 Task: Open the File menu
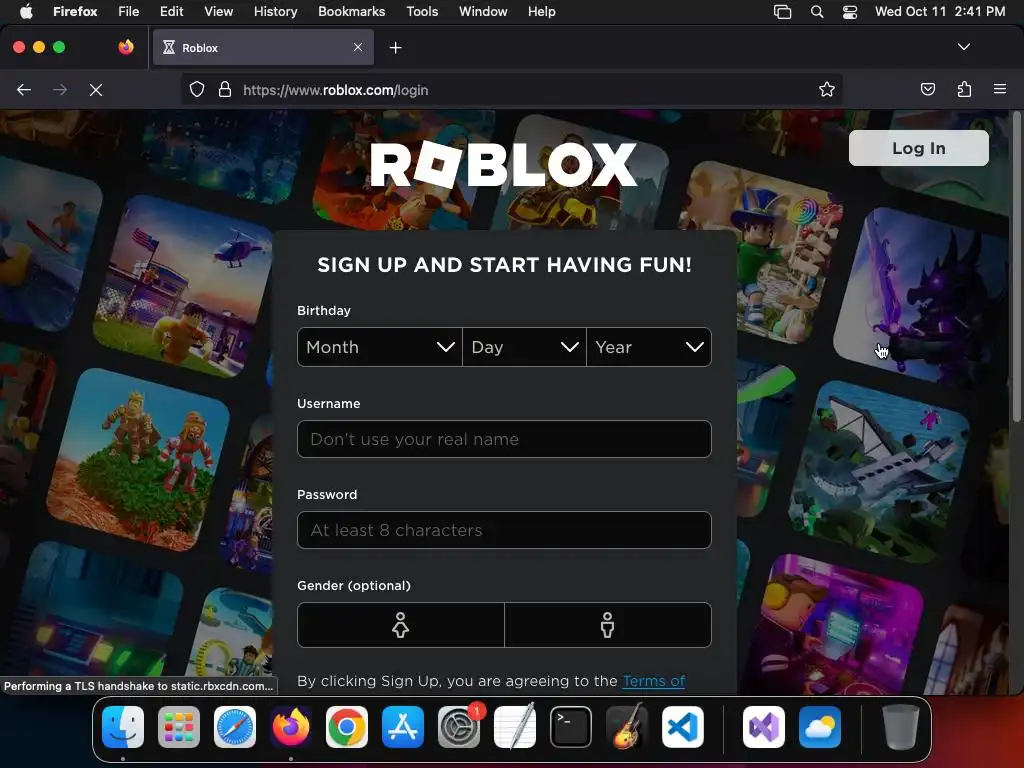click(129, 11)
